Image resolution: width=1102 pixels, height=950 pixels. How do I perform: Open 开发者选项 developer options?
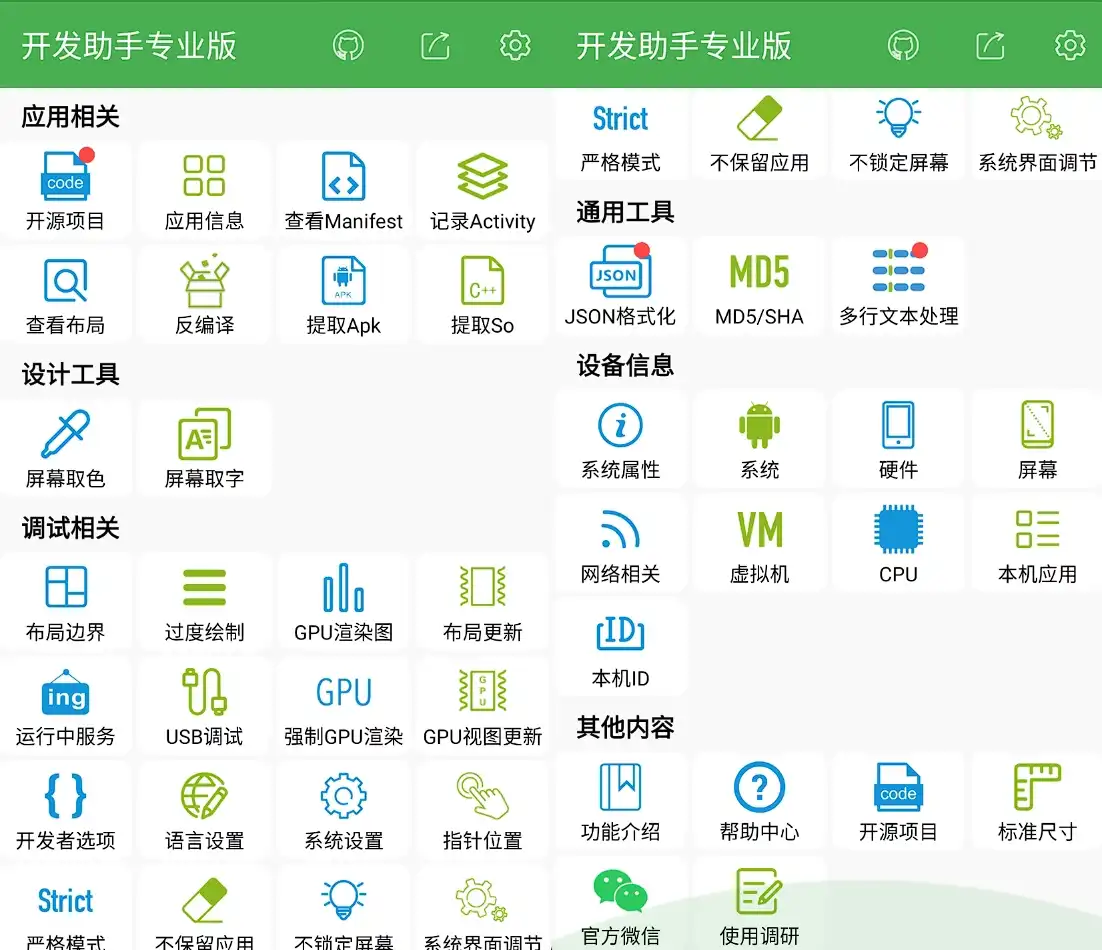point(65,810)
